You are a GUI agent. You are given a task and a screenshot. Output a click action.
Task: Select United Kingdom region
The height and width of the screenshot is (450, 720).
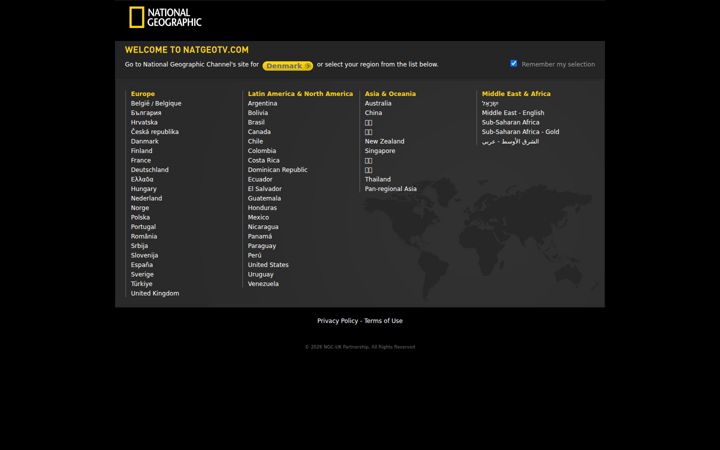[x=155, y=293]
